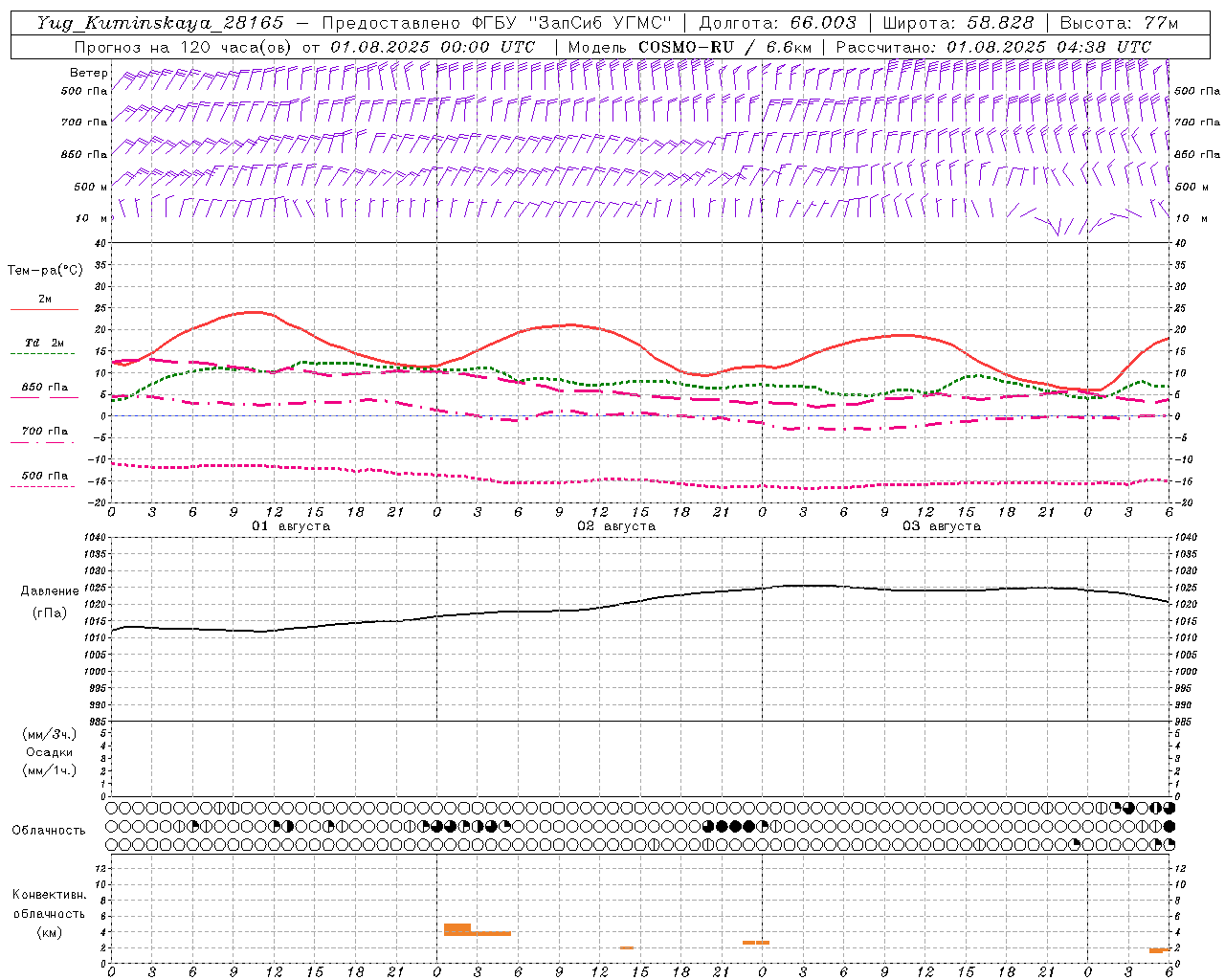1225x980 pixels.
Task: Click the Ветер wind panel label
Action: click(x=89, y=73)
